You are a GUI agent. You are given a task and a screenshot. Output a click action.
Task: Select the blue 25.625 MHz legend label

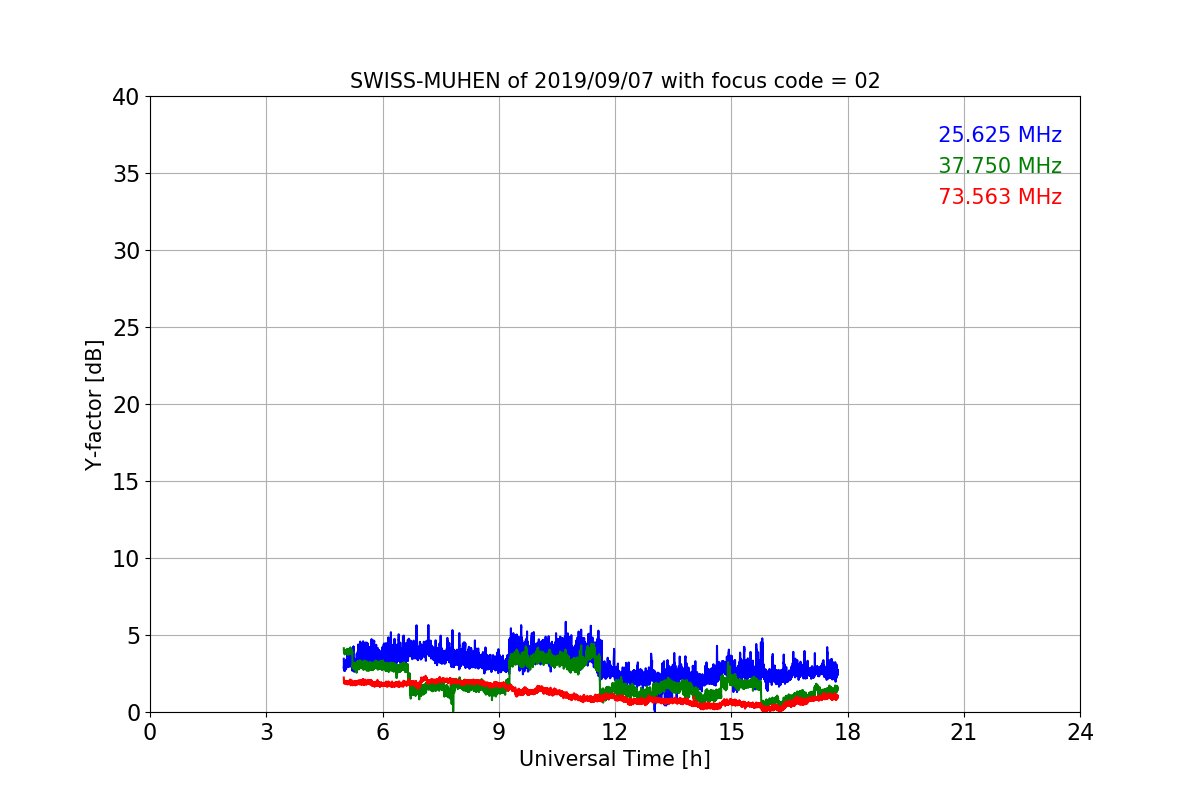click(1000, 135)
